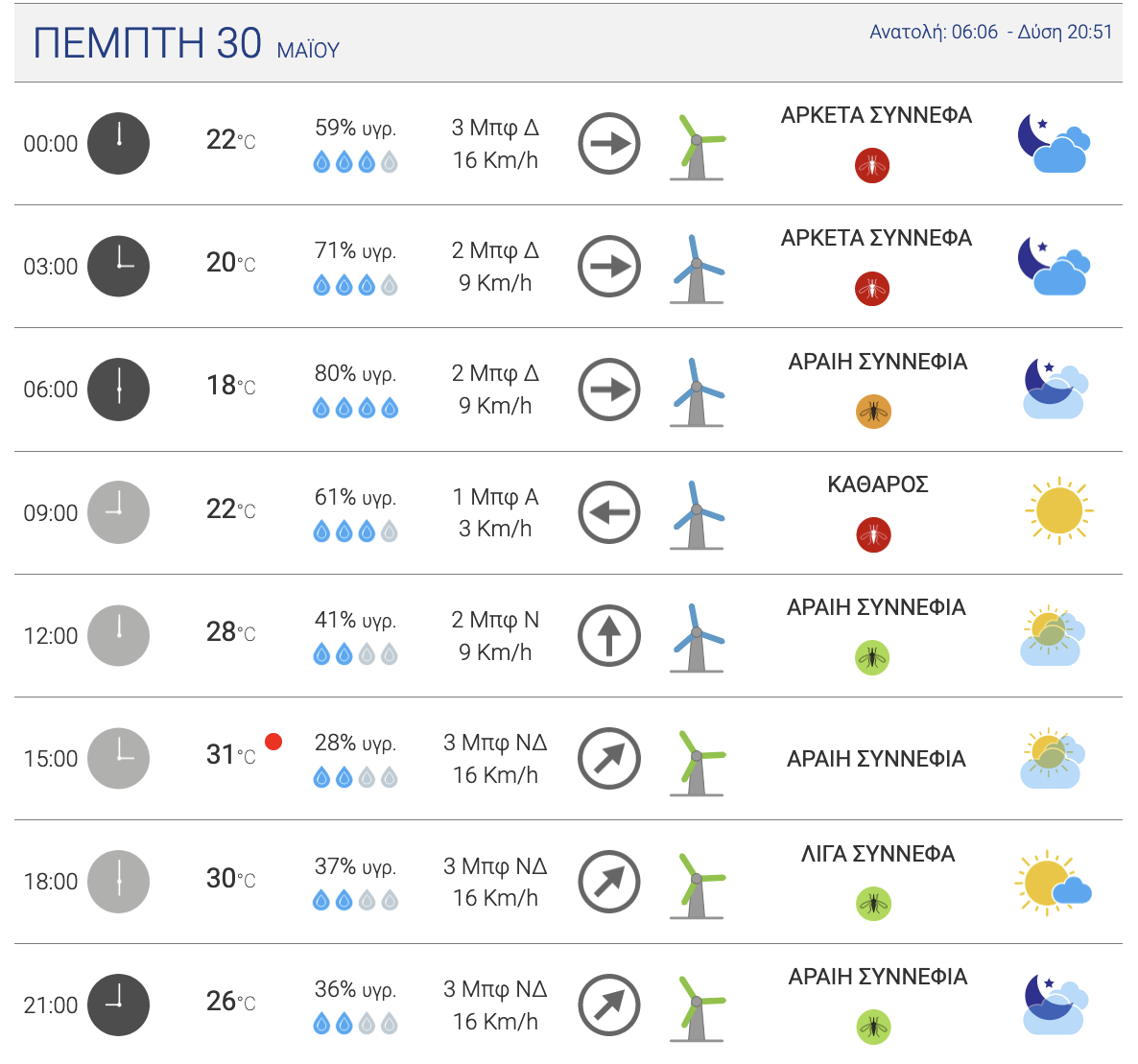
Task: Click the southwest wind arrow at 18:00
Action: [x=609, y=881]
